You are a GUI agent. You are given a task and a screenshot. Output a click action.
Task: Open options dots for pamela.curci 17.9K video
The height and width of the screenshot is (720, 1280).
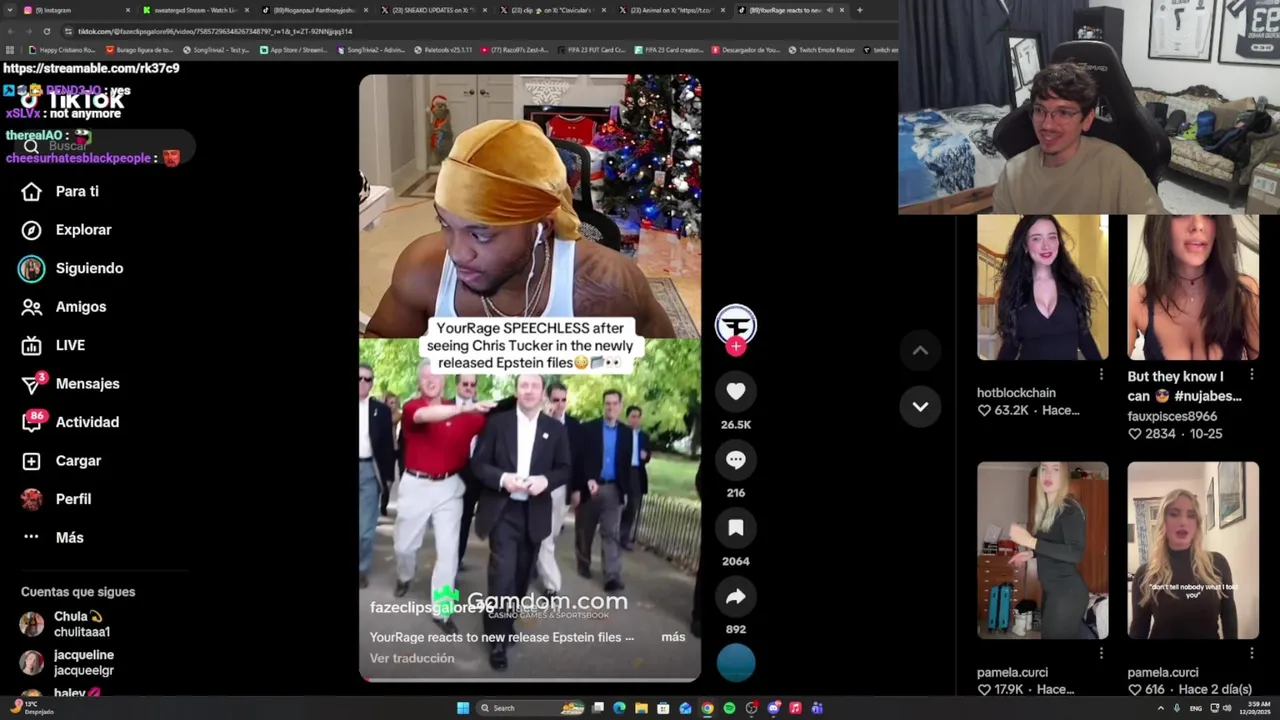[1101, 653]
